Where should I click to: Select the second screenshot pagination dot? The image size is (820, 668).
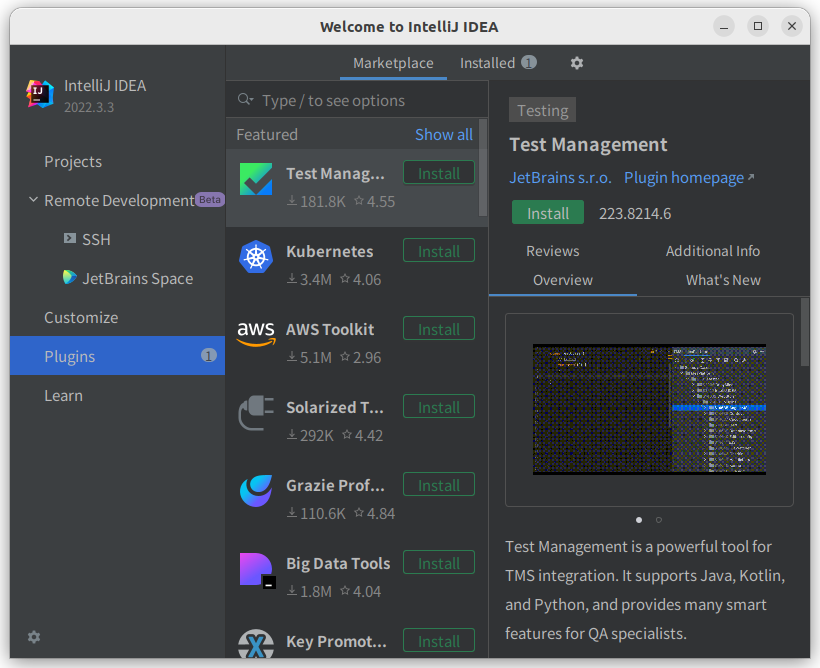[x=659, y=520]
